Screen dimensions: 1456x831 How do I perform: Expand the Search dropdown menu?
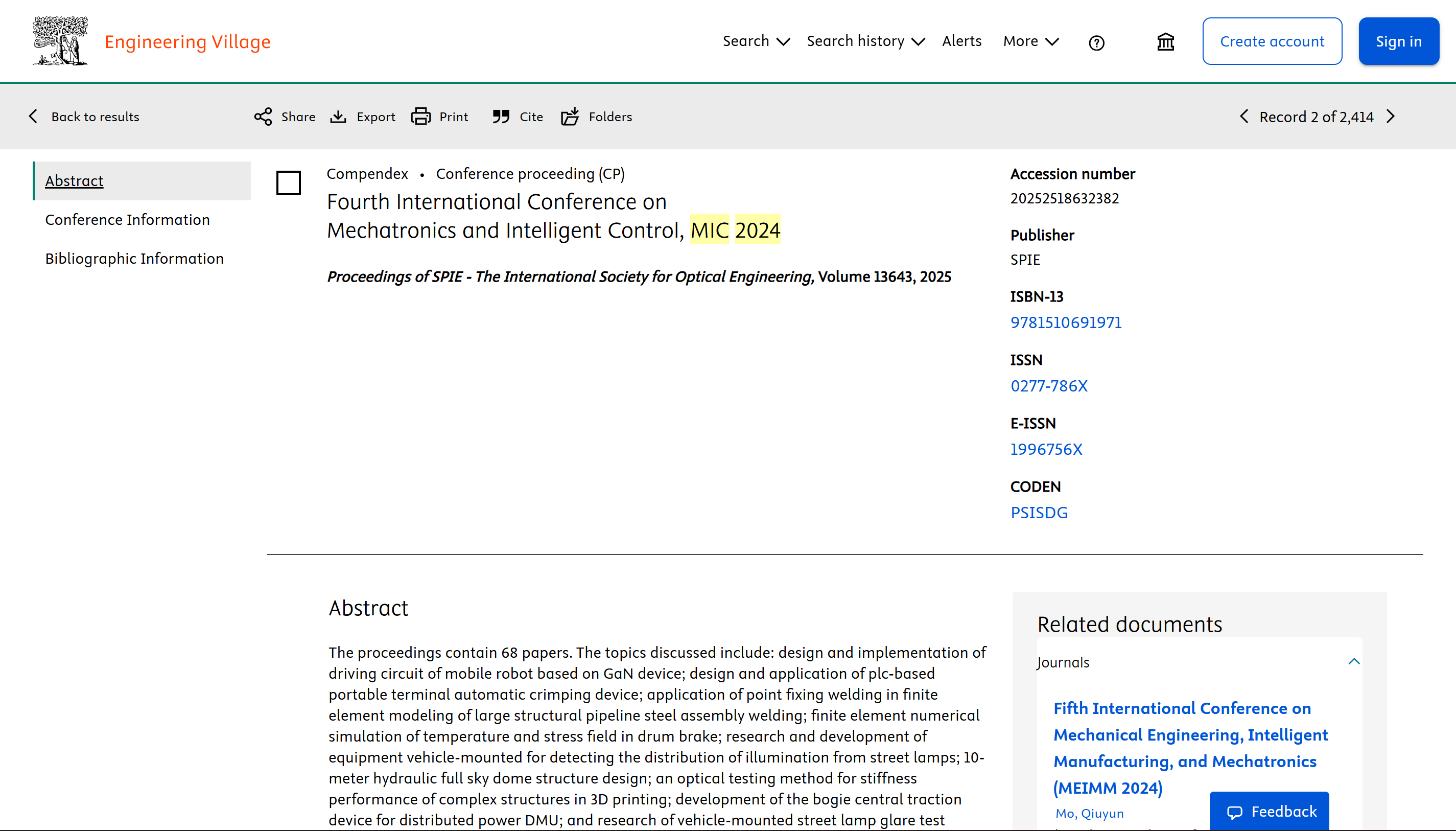click(756, 41)
